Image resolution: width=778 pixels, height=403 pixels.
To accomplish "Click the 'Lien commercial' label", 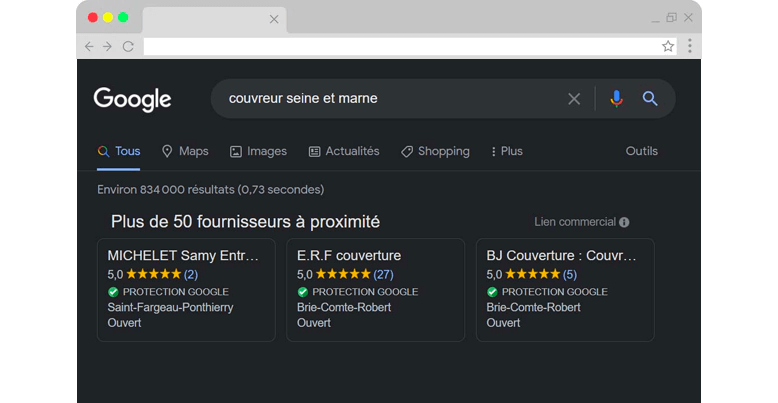I will click(575, 222).
